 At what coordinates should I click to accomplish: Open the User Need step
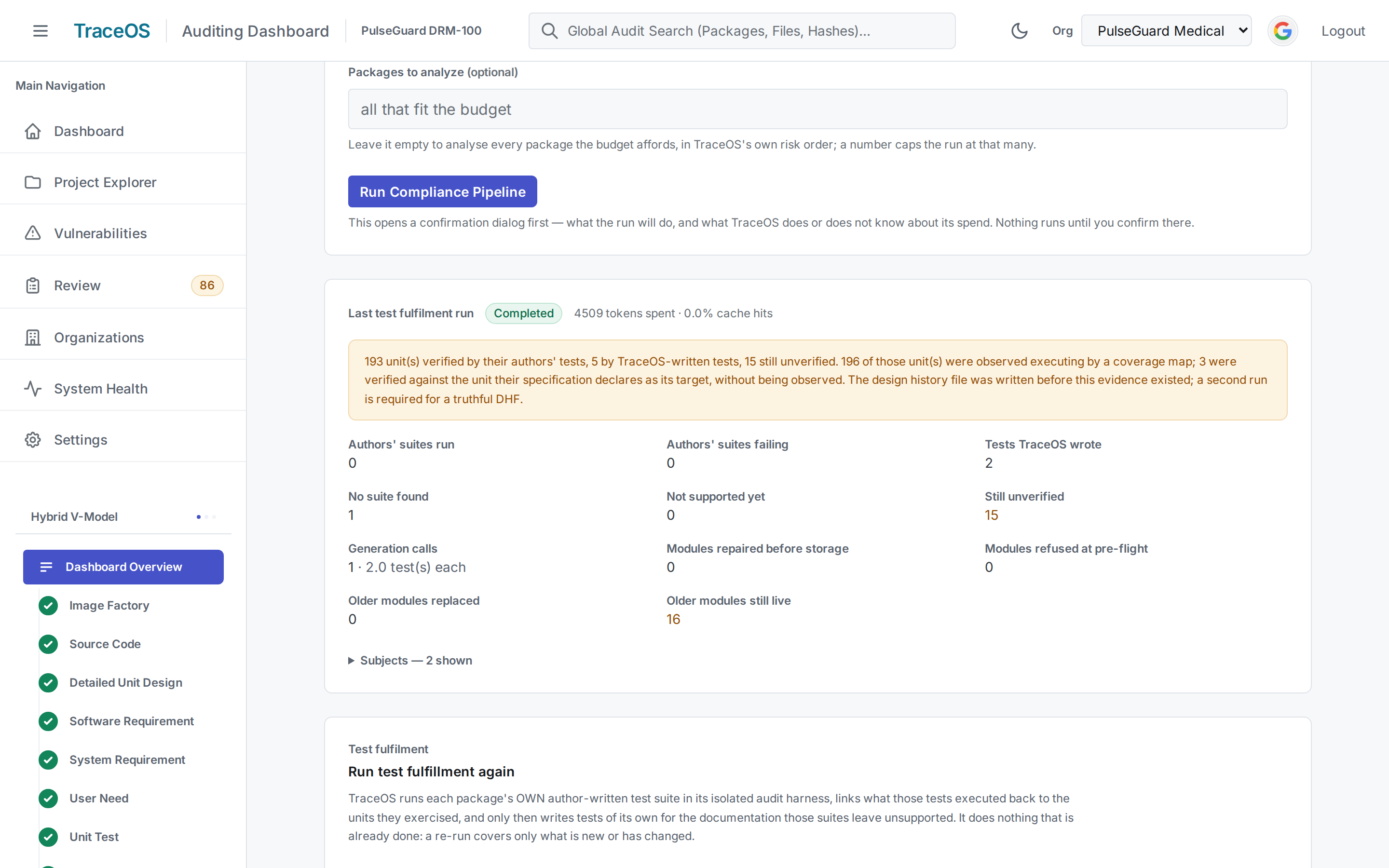[99, 798]
